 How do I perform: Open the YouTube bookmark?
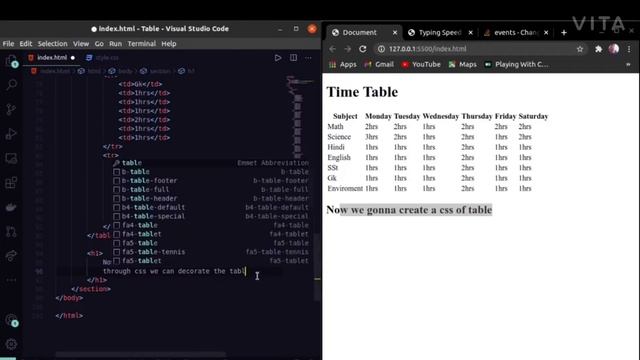point(421,64)
